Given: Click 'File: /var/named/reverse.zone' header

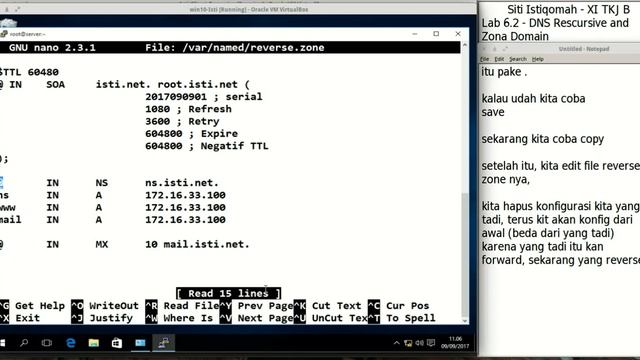Looking at the screenshot, I should (235, 47).
